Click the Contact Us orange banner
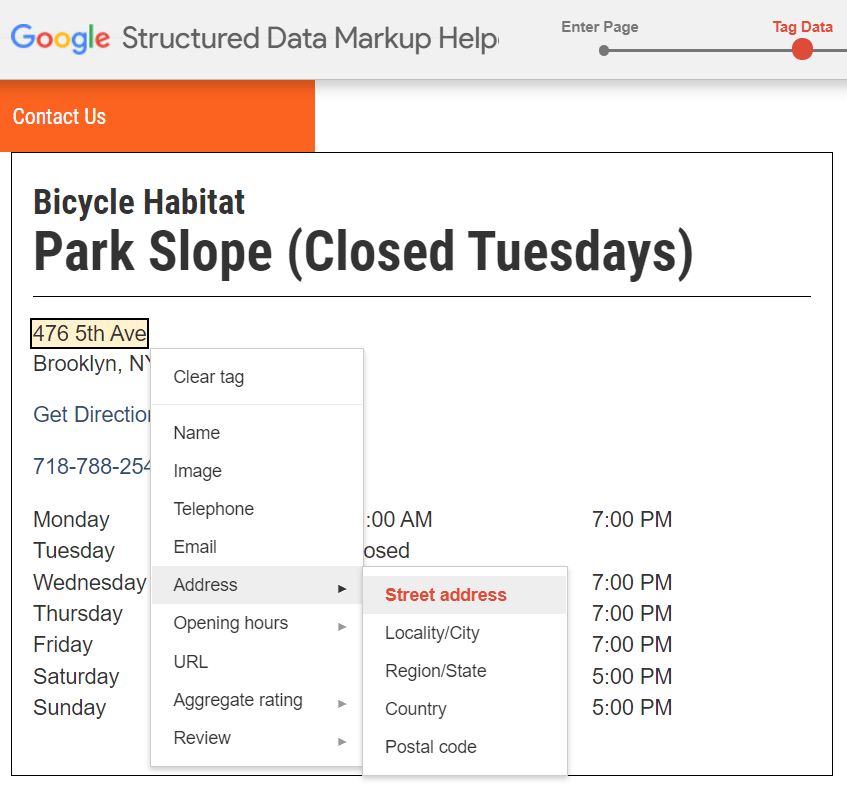Viewport: 847px width, 796px height. [x=157, y=116]
